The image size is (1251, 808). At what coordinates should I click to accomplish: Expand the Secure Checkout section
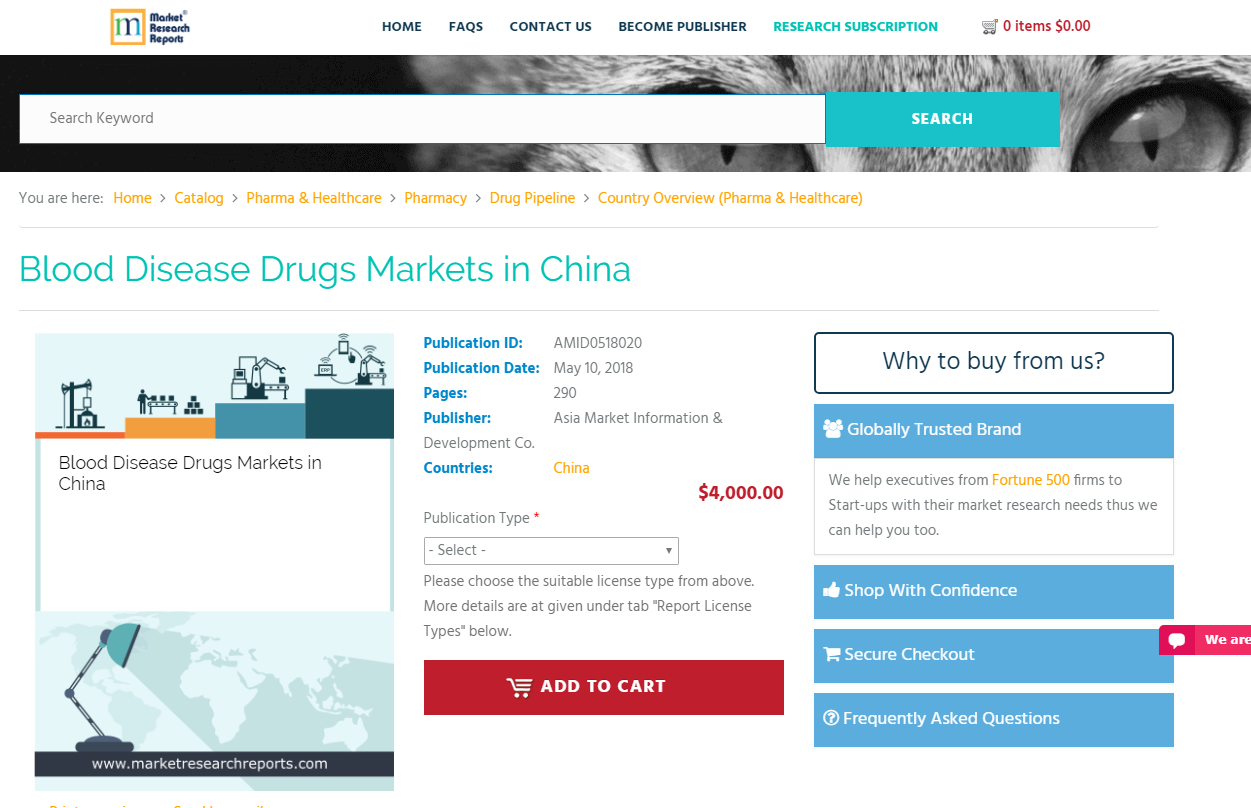point(994,656)
